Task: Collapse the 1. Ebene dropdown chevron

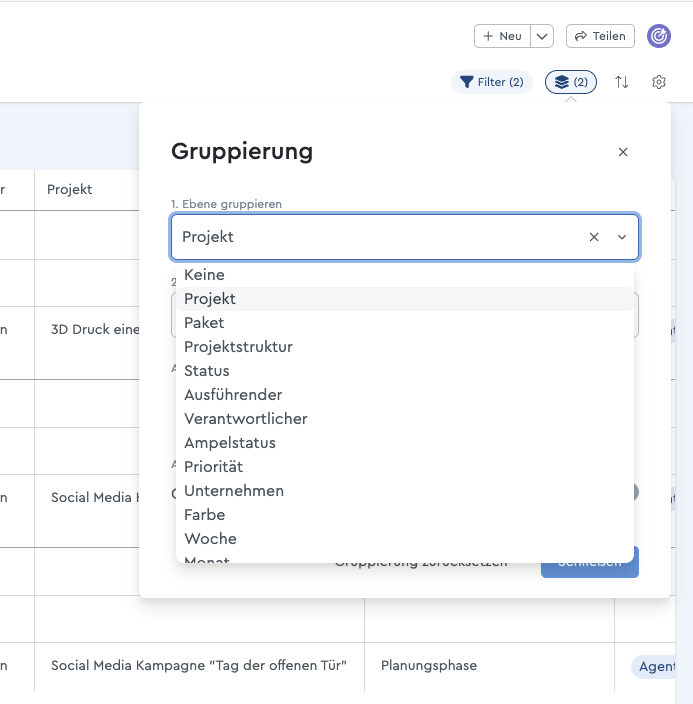Action: tap(622, 237)
